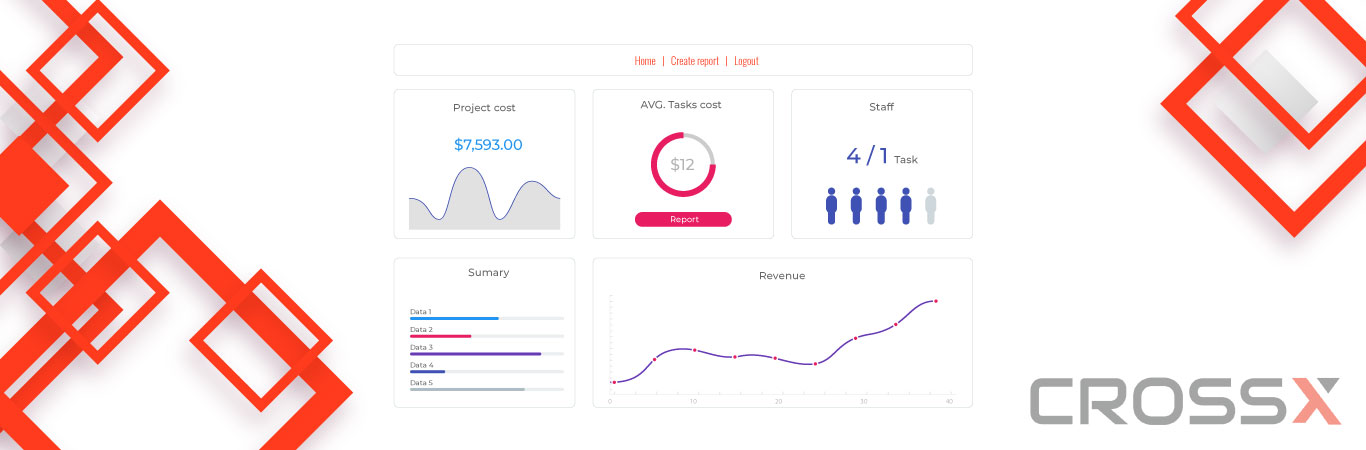Viewport: 1366px width, 450px height.
Task: Click the Data 4 progress bar
Action: pyautogui.click(x=487, y=372)
